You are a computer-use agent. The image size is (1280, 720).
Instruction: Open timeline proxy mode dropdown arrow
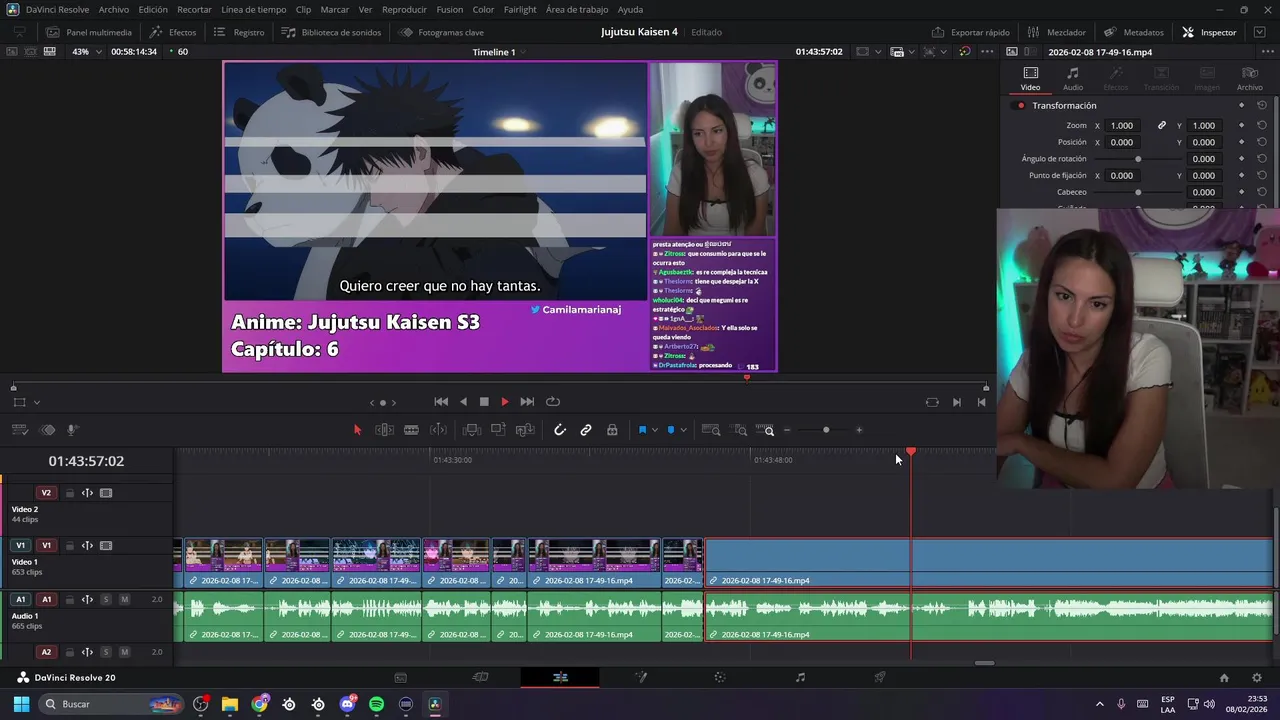(911, 51)
